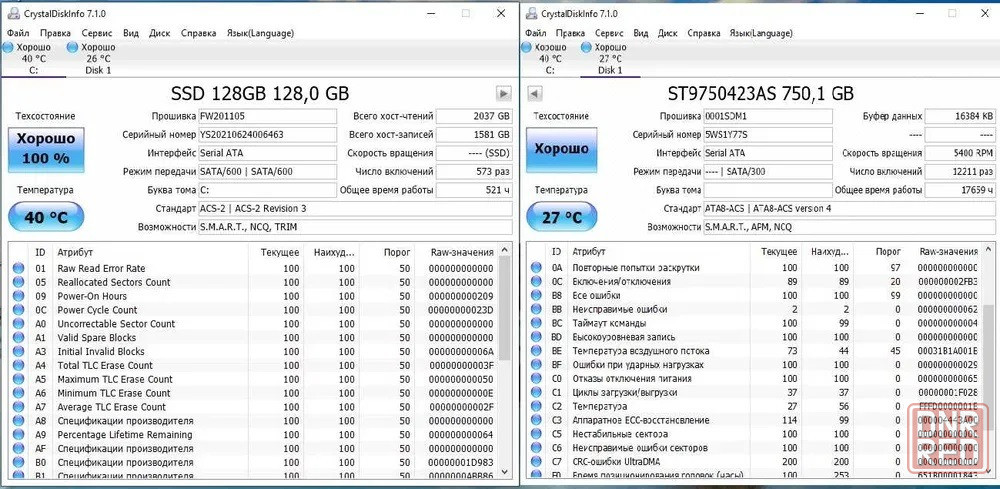Click status icon of Valid Spare Blocks
The image size is (1000, 489).
(x=18, y=338)
